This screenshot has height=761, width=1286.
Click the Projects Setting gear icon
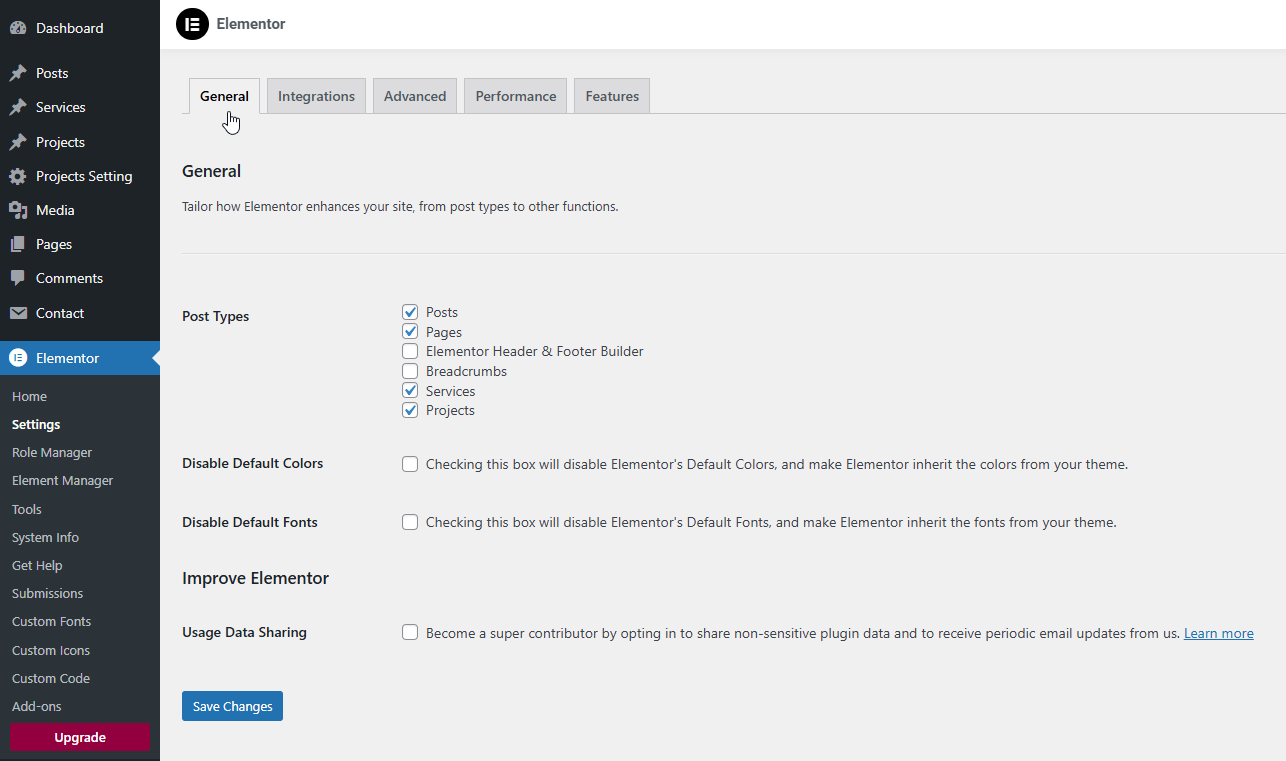pos(18,176)
